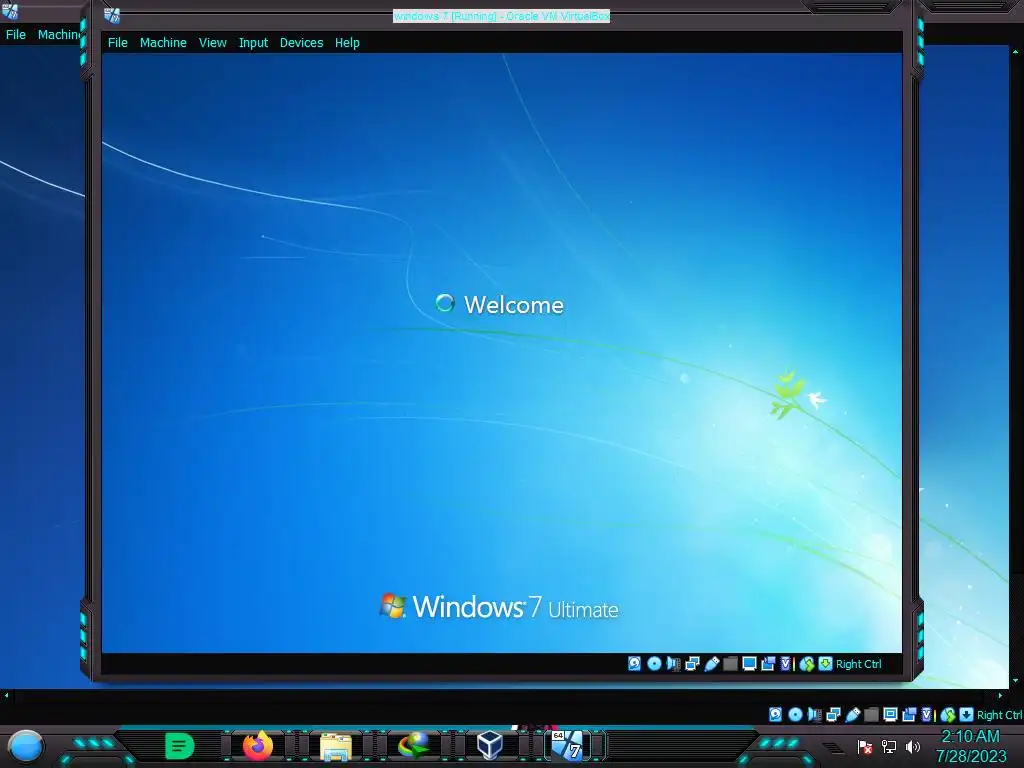Viewport: 1024px width, 768px height.
Task: Click shared folders indicator in front VM status bar
Action: click(x=730, y=664)
